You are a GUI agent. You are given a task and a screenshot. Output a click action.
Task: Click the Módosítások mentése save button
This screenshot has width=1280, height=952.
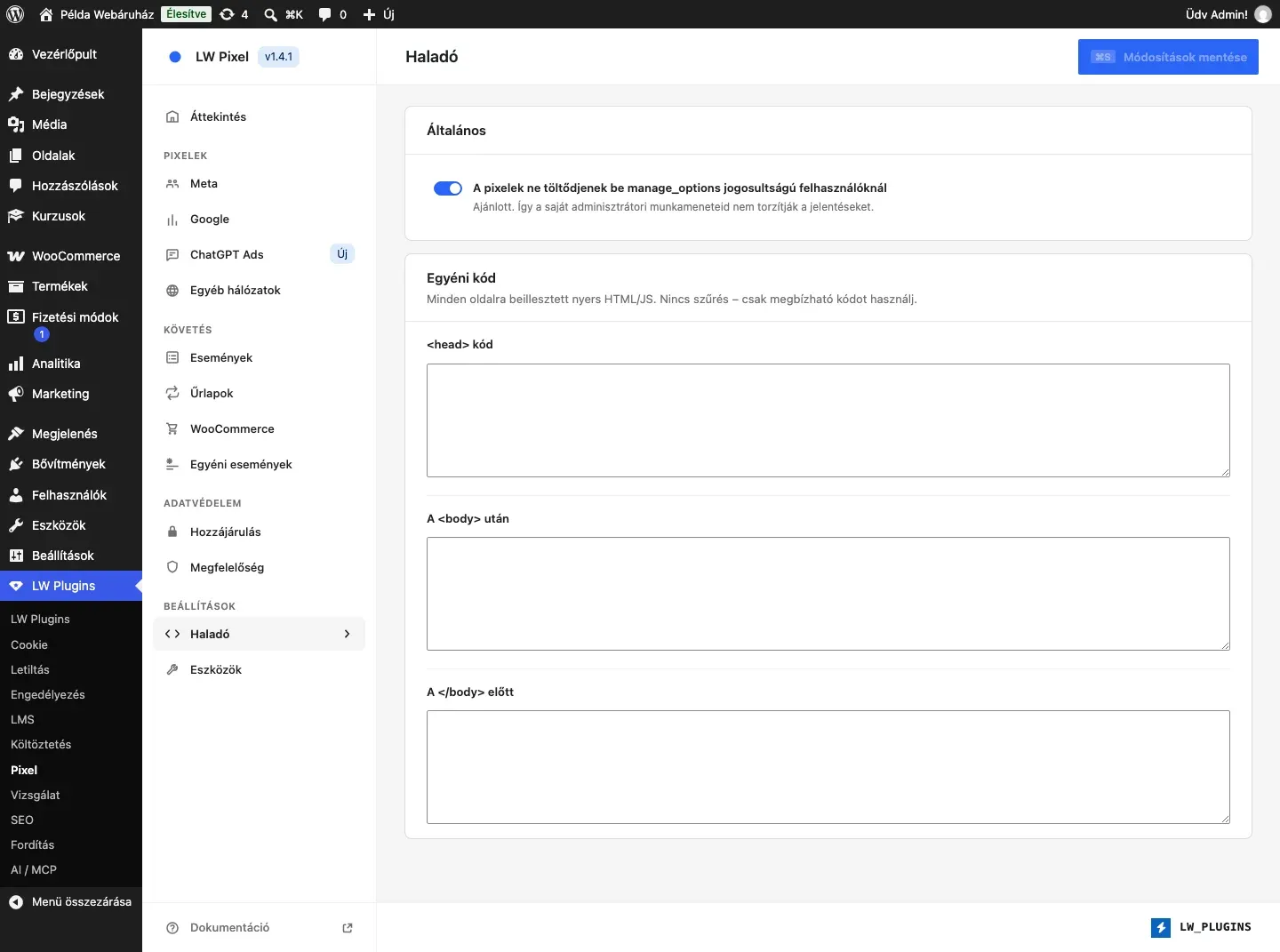[x=1168, y=57]
